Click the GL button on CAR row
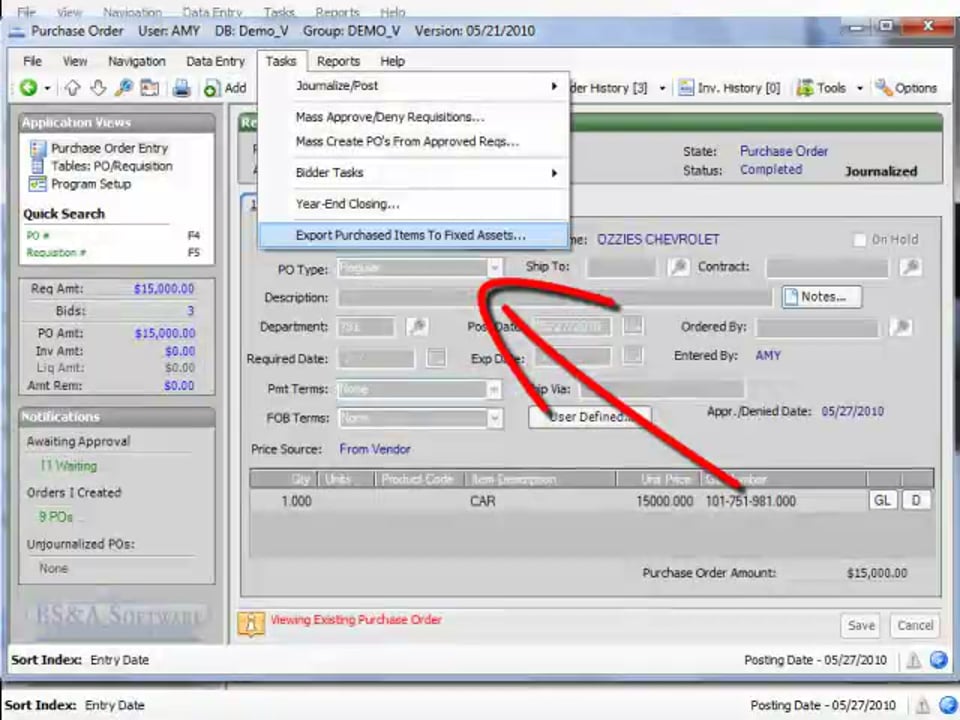Image resolution: width=960 pixels, height=720 pixels. coord(882,500)
